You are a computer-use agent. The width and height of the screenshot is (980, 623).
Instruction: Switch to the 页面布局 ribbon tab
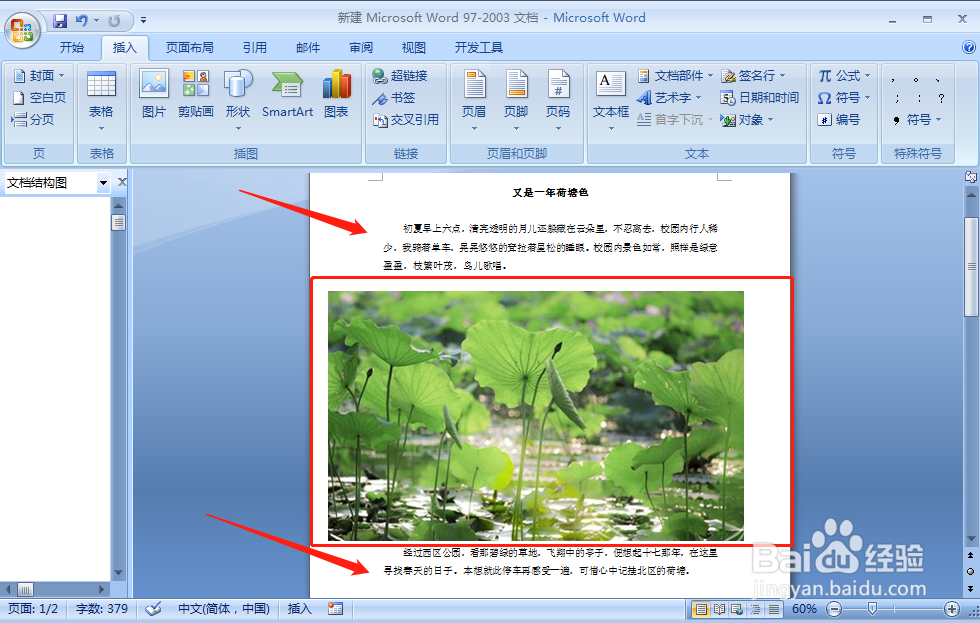coord(188,46)
